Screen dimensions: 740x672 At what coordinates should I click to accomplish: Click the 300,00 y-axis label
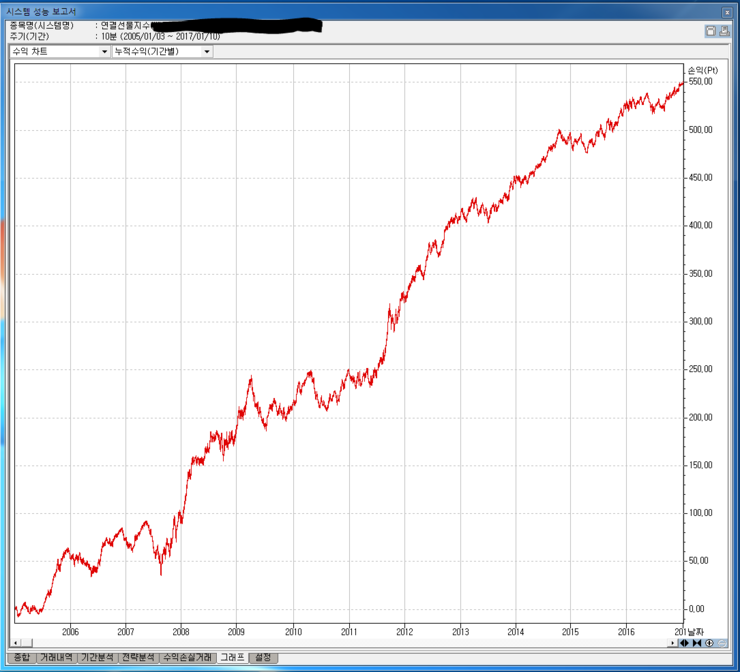click(x=700, y=321)
